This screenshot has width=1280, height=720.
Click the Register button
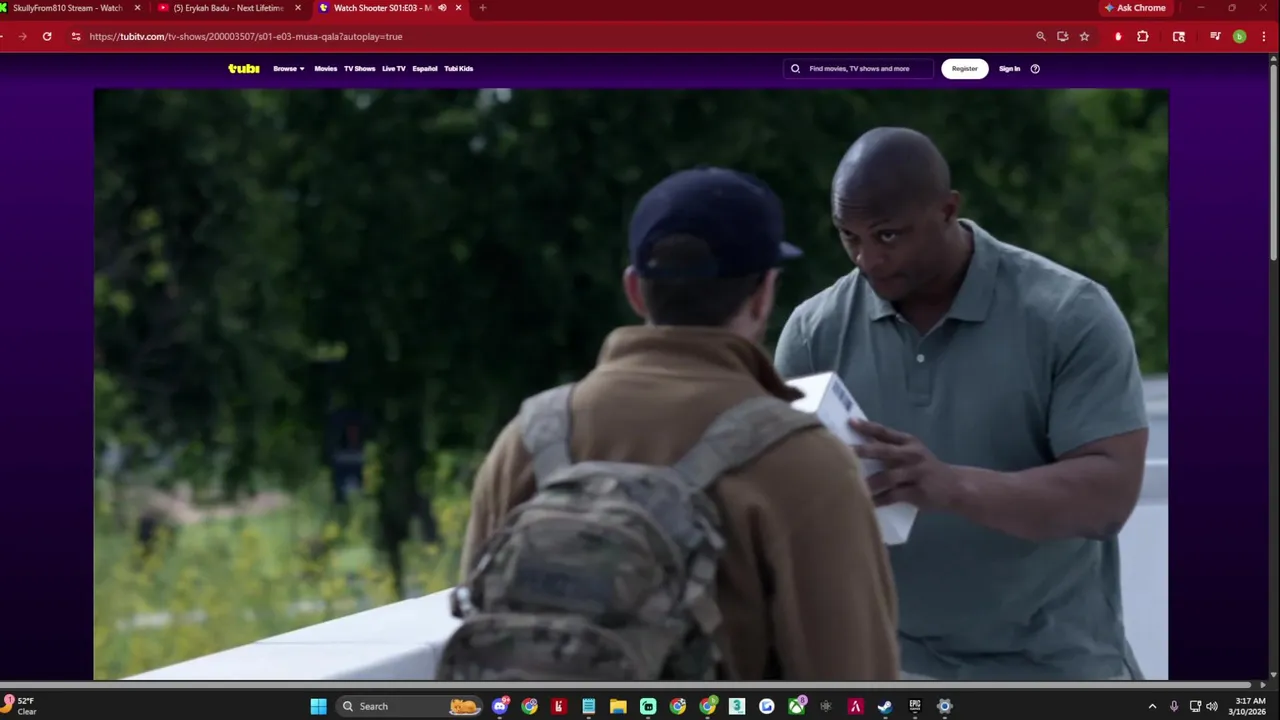tap(965, 69)
